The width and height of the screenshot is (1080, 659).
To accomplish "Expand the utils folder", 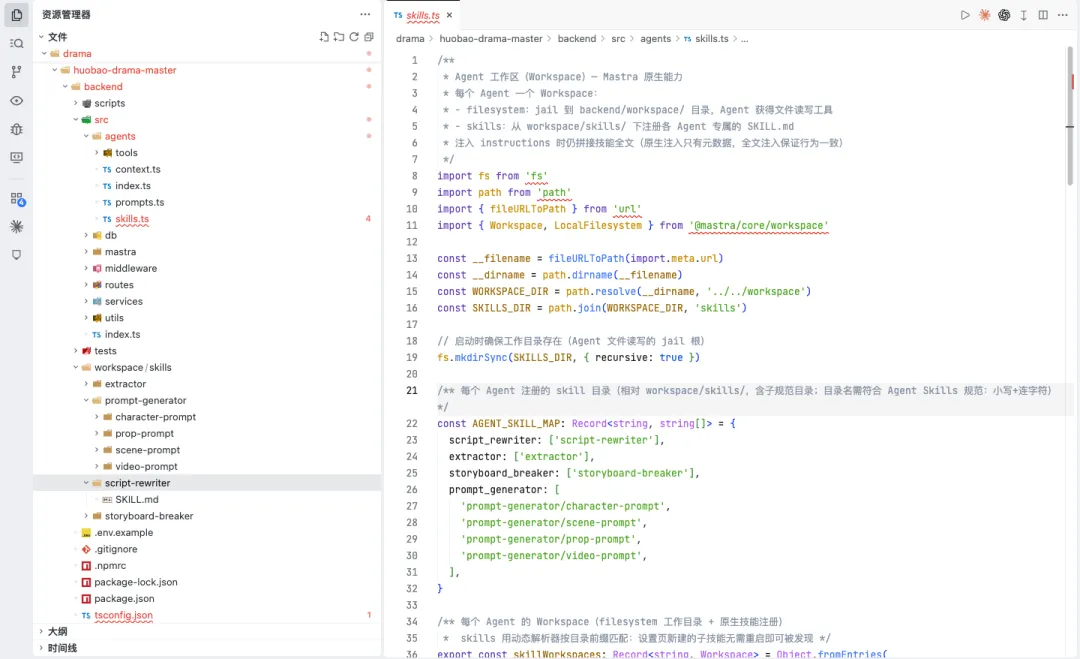I will pos(86,317).
